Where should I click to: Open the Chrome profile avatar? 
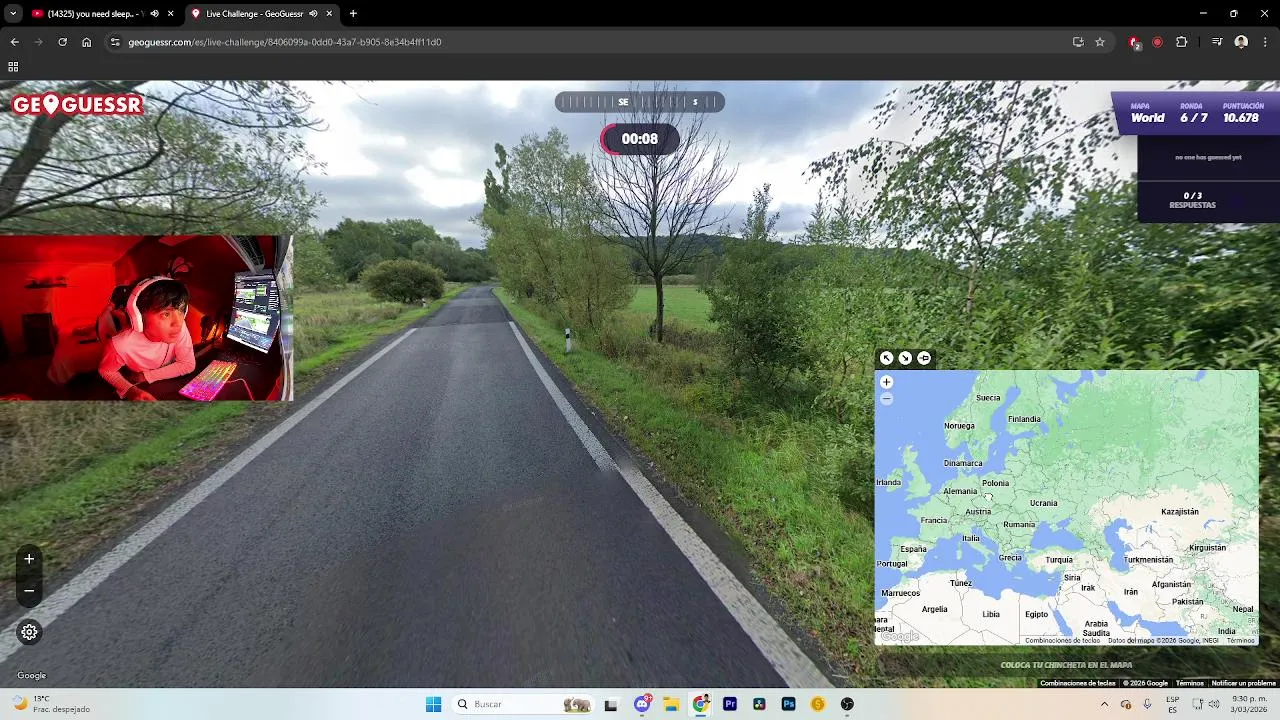tap(1241, 42)
